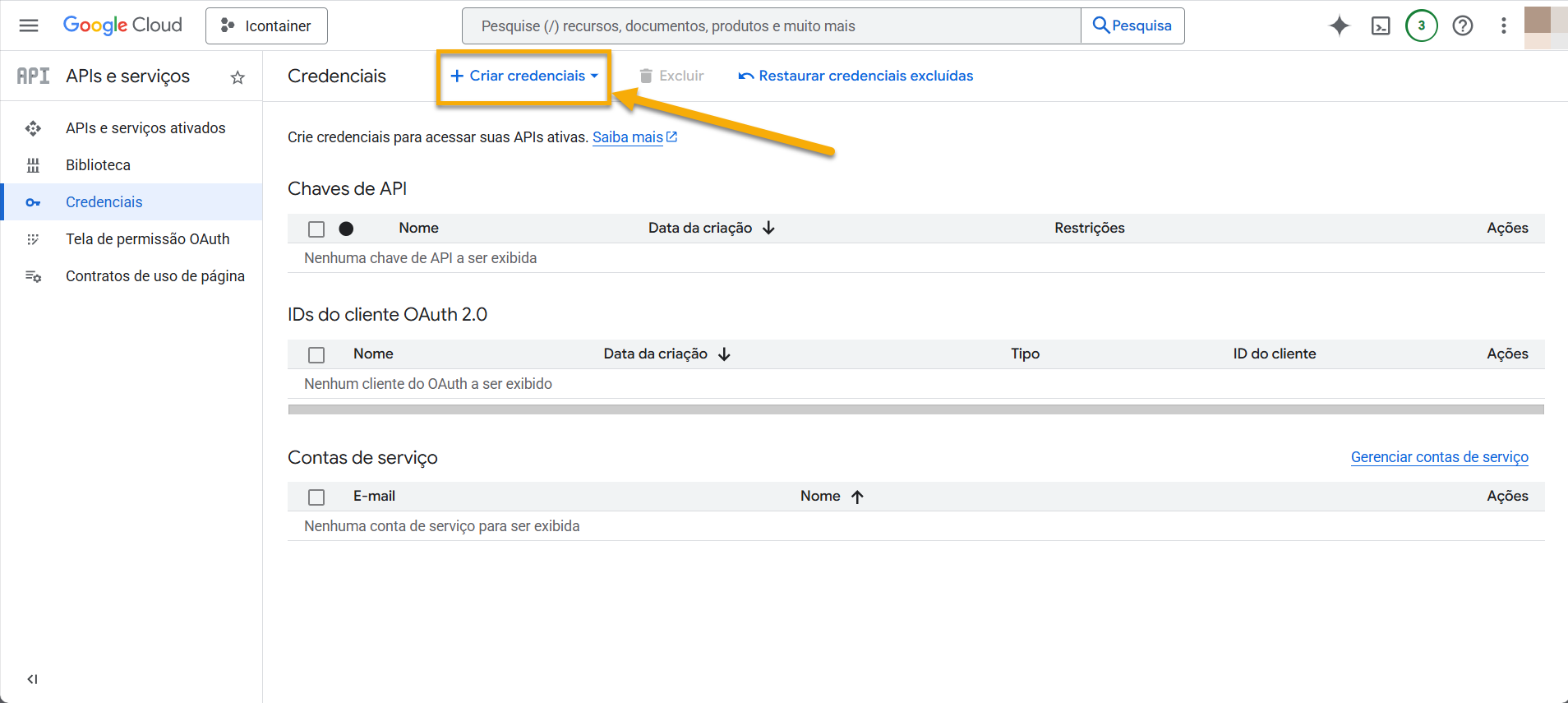The height and width of the screenshot is (703, 1568).
Task: Sort OAuth clients by Data da criação arrow
Action: [724, 354]
